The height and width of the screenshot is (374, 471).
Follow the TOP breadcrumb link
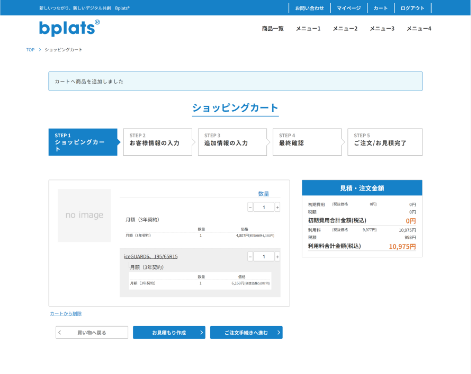point(30,50)
